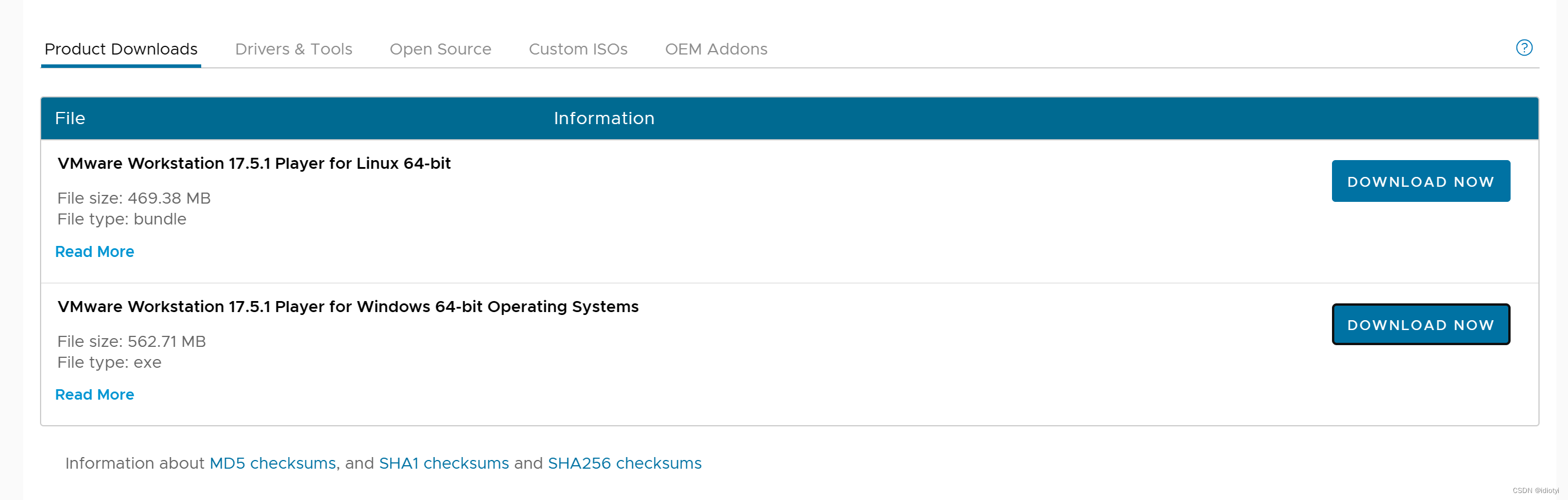Click the 'File type: exe' text
1568x500 pixels.
click(110, 363)
